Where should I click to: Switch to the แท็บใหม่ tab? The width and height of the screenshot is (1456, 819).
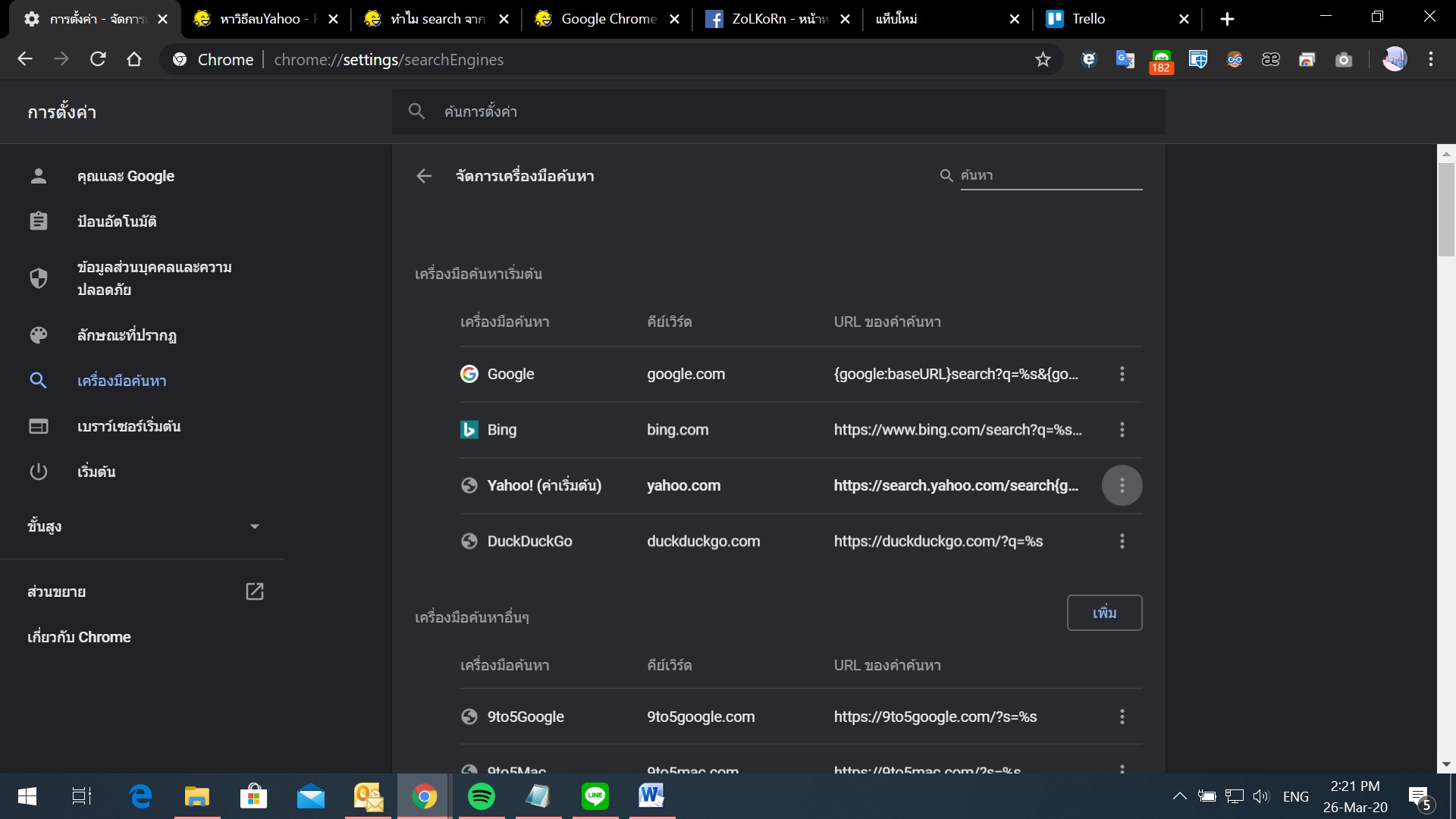[x=946, y=19]
